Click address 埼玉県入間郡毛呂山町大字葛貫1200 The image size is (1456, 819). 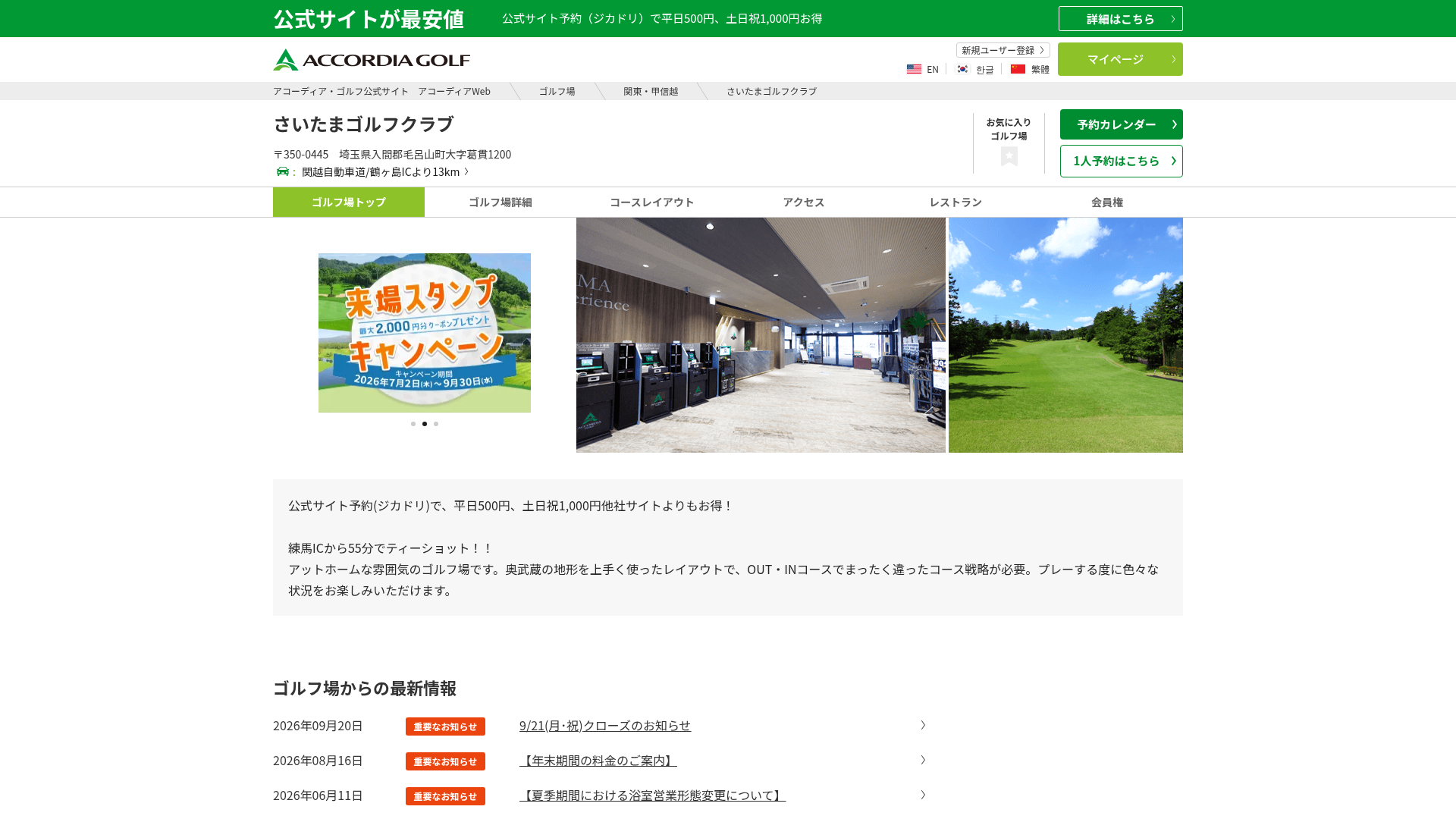425,154
